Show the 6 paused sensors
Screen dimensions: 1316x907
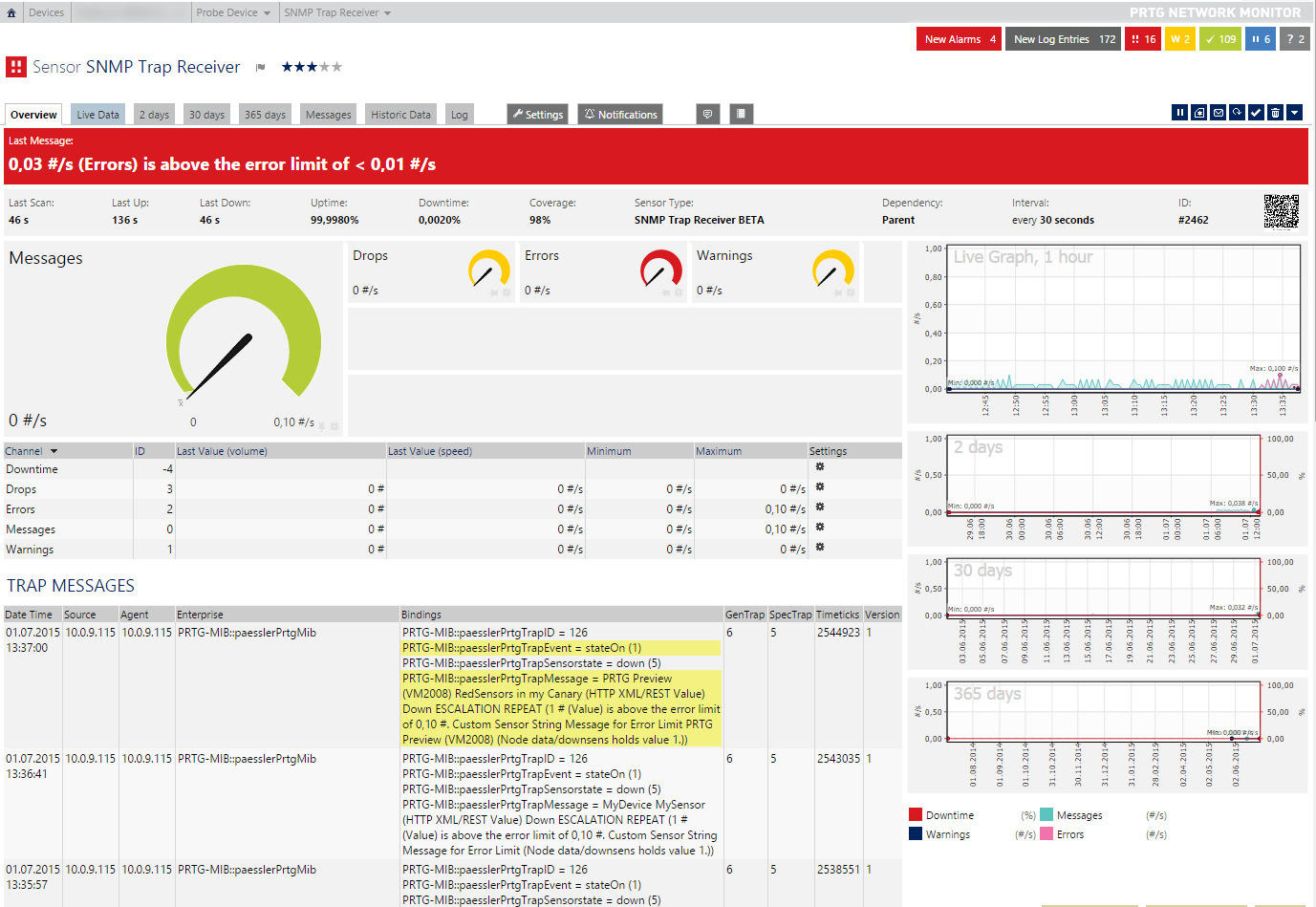click(1261, 39)
